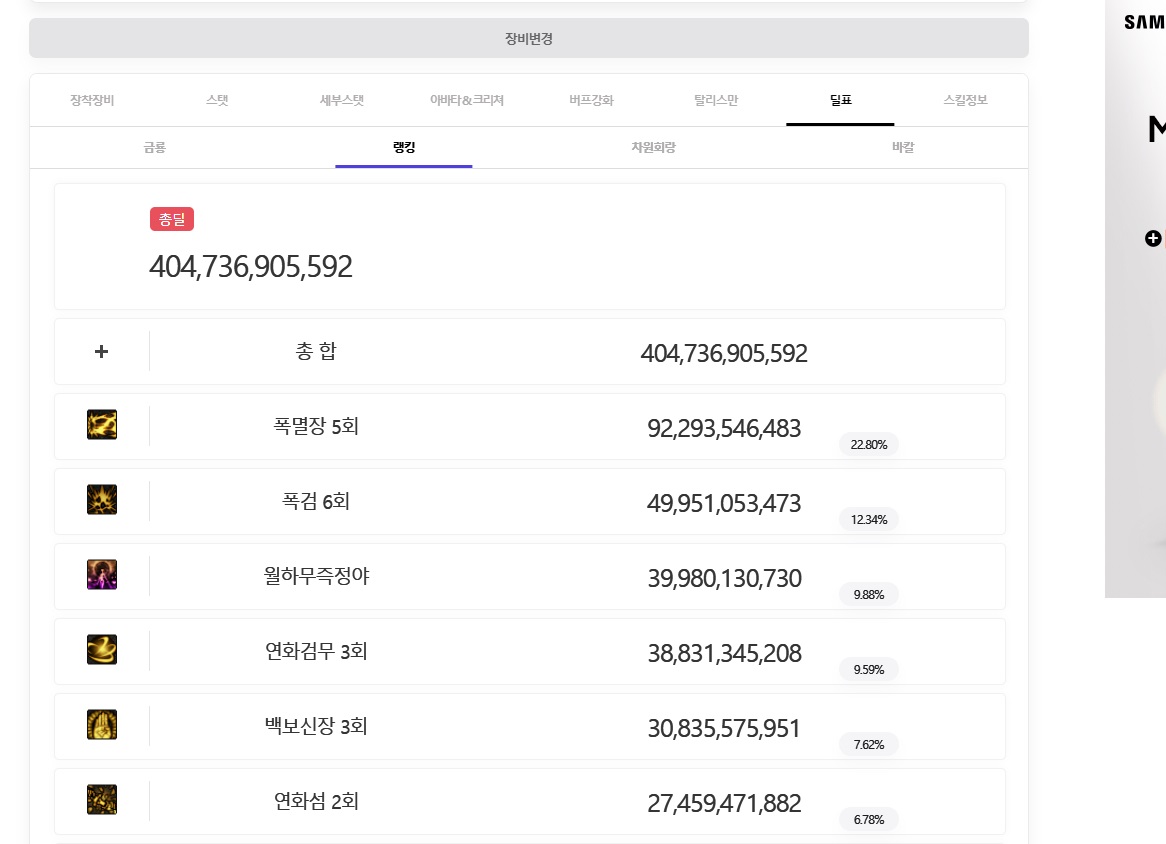Click the 월하무즉정야 skill icon

point(102,575)
